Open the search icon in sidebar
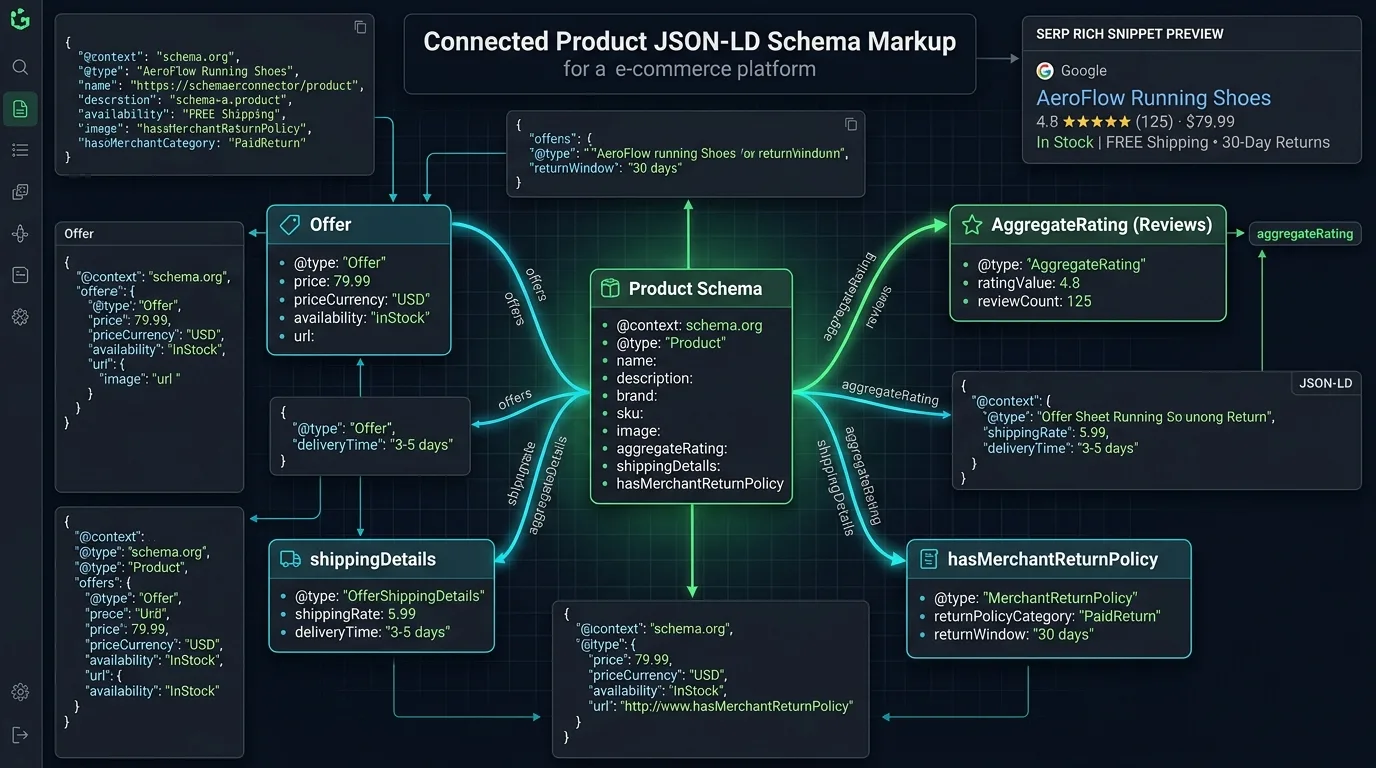Image resolution: width=1376 pixels, height=768 pixels. pyautogui.click(x=20, y=67)
